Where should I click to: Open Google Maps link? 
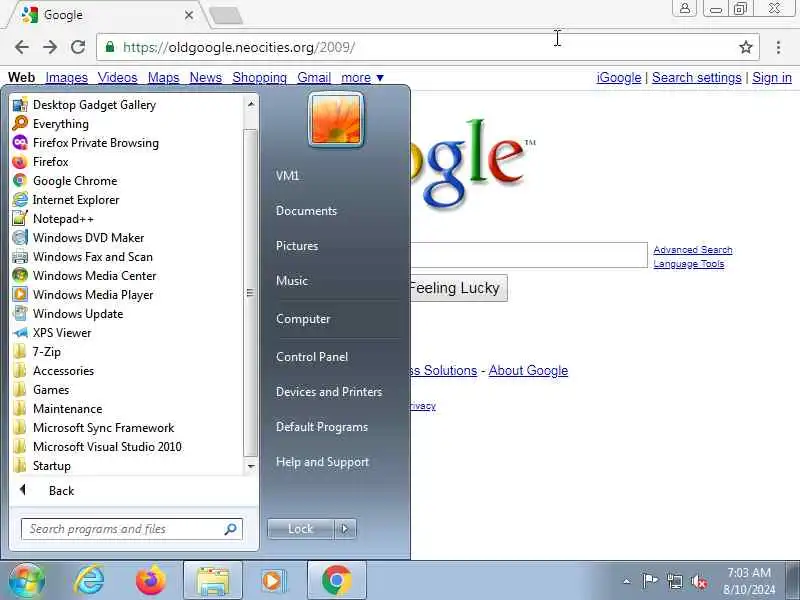point(163,78)
